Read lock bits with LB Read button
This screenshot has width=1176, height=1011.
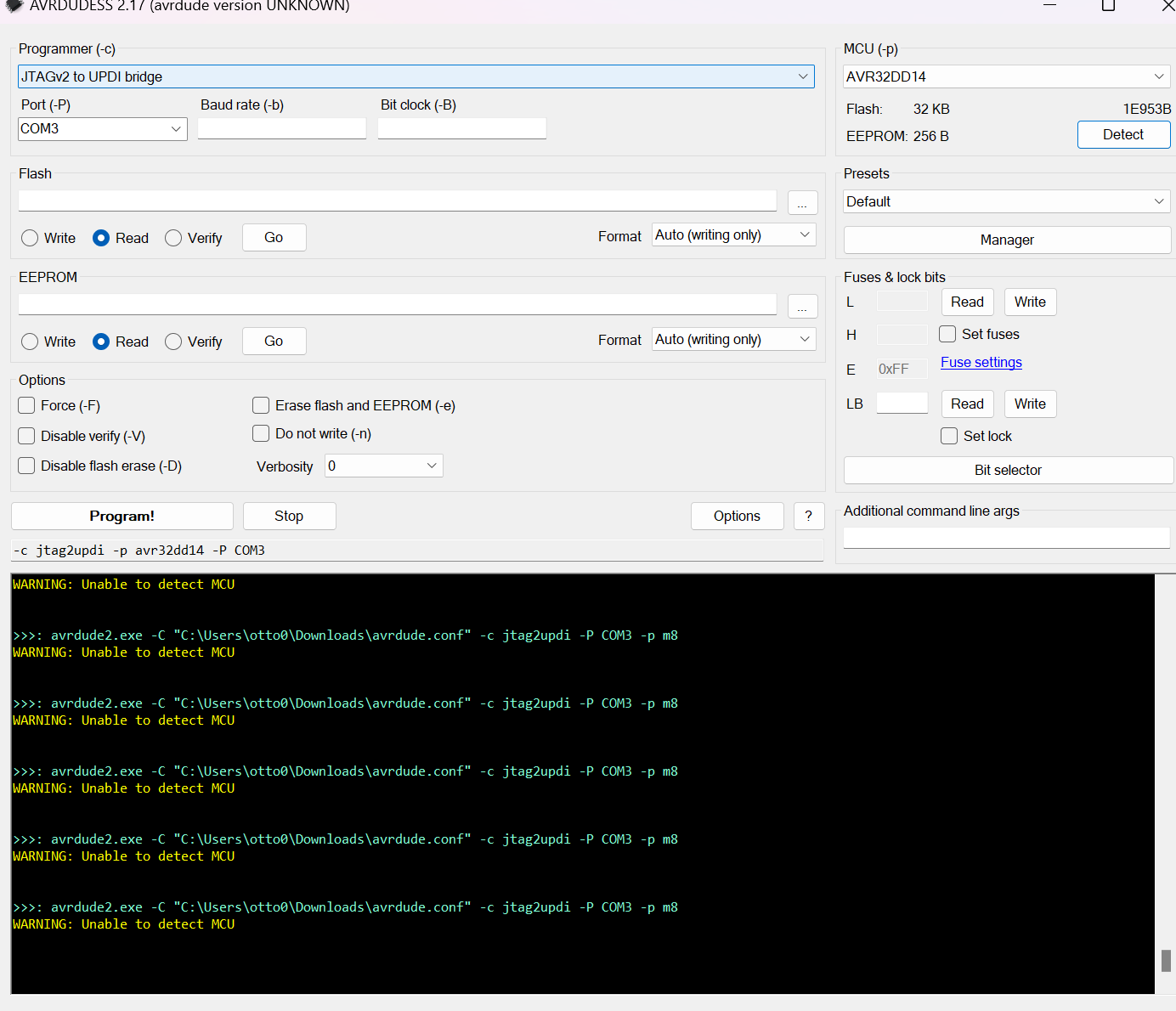tap(967, 404)
